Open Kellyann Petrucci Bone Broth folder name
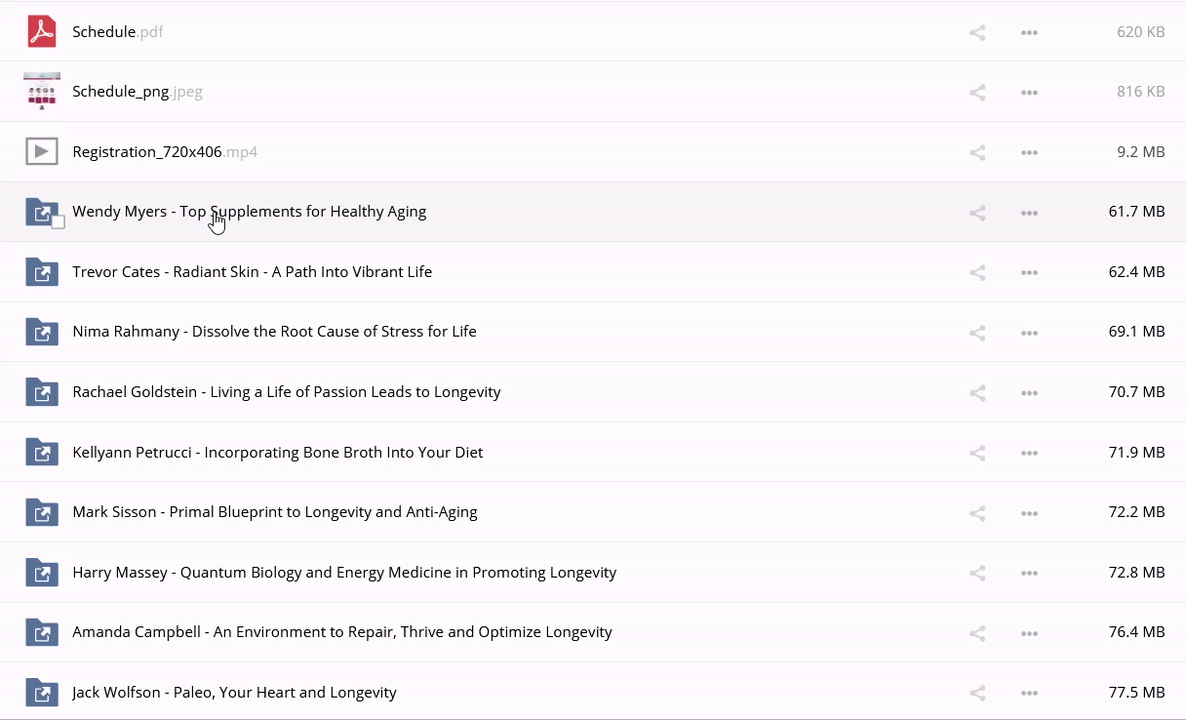Screen dimensions: 1186x720 277,452
